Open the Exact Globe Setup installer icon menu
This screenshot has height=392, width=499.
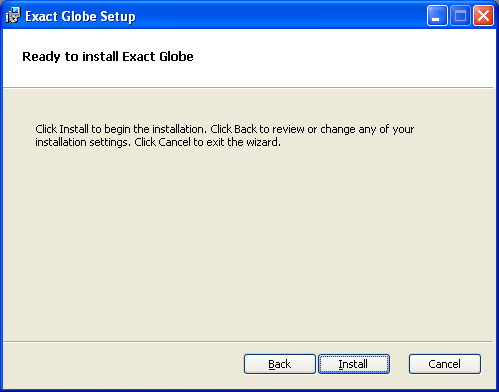tap(13, 15)
